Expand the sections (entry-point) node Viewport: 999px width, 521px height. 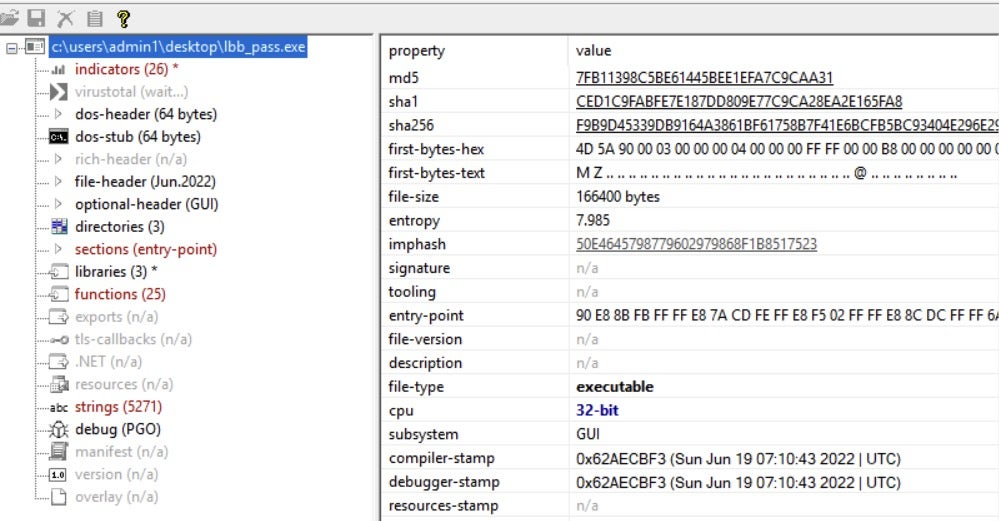[58, 249]
